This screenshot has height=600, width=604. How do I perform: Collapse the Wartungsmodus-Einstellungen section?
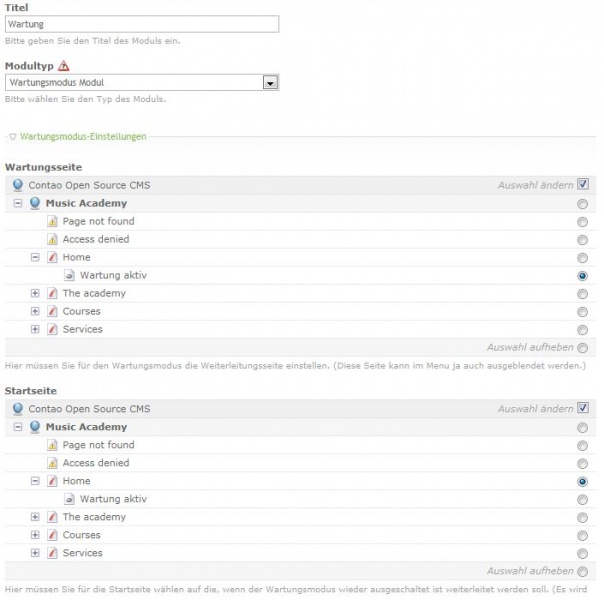(12, 136)
